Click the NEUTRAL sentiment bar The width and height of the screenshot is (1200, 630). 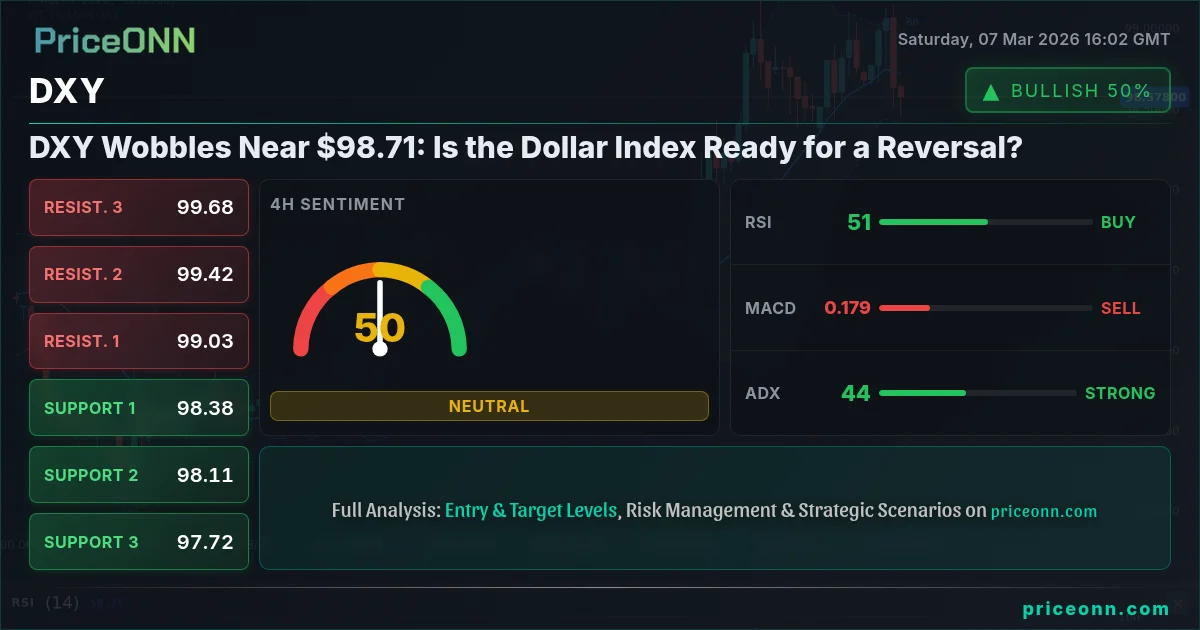coord(489,406)
